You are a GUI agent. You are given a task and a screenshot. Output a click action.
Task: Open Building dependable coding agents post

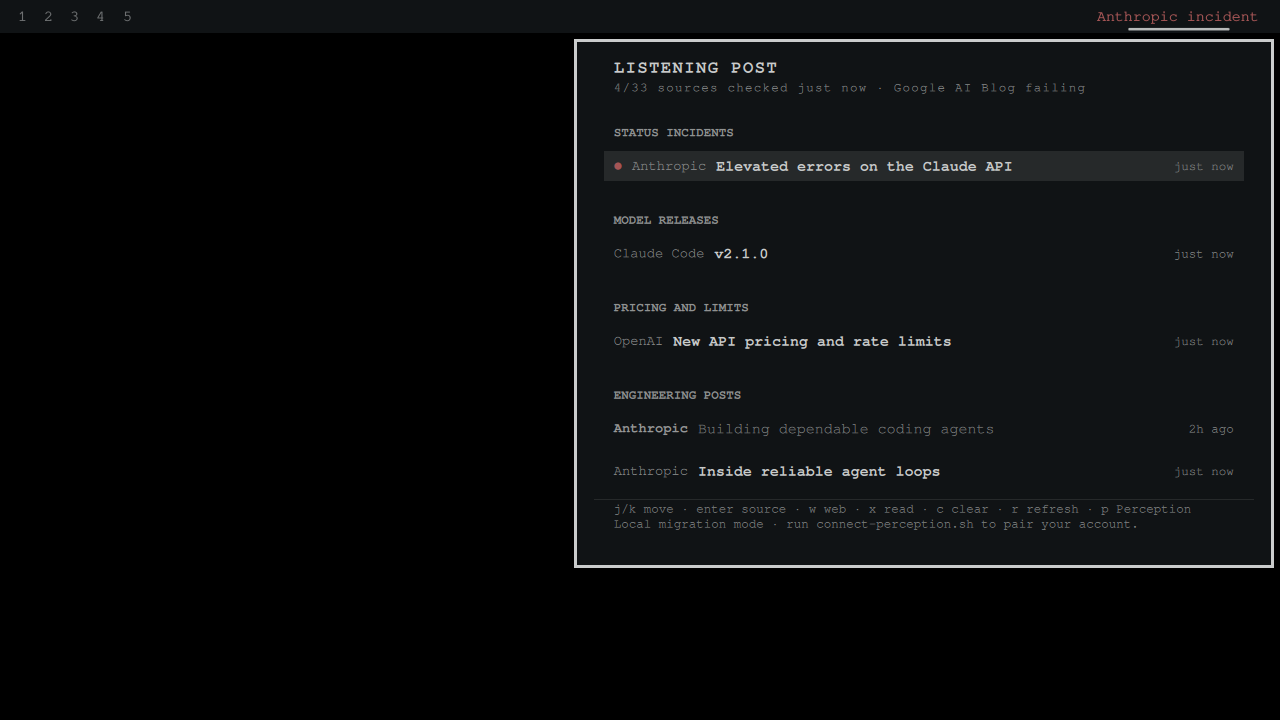(924, 429)
